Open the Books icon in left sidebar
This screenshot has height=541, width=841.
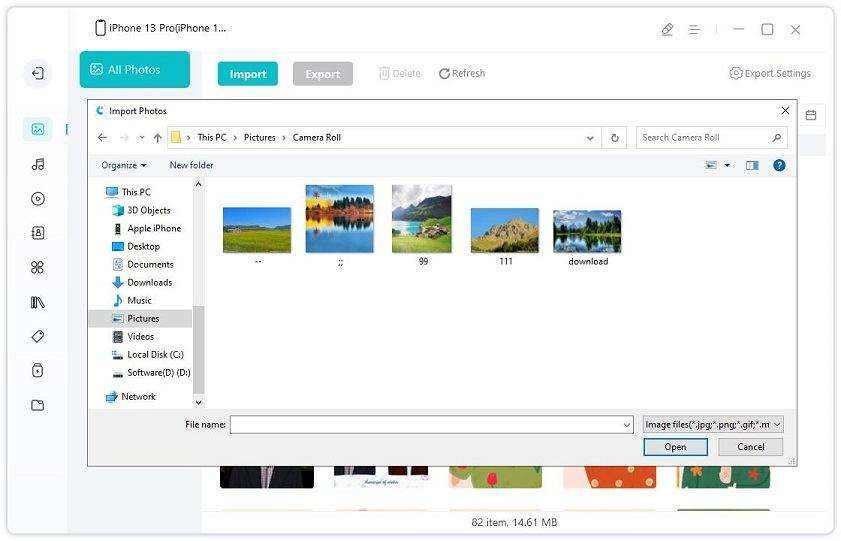click(38, 302)
